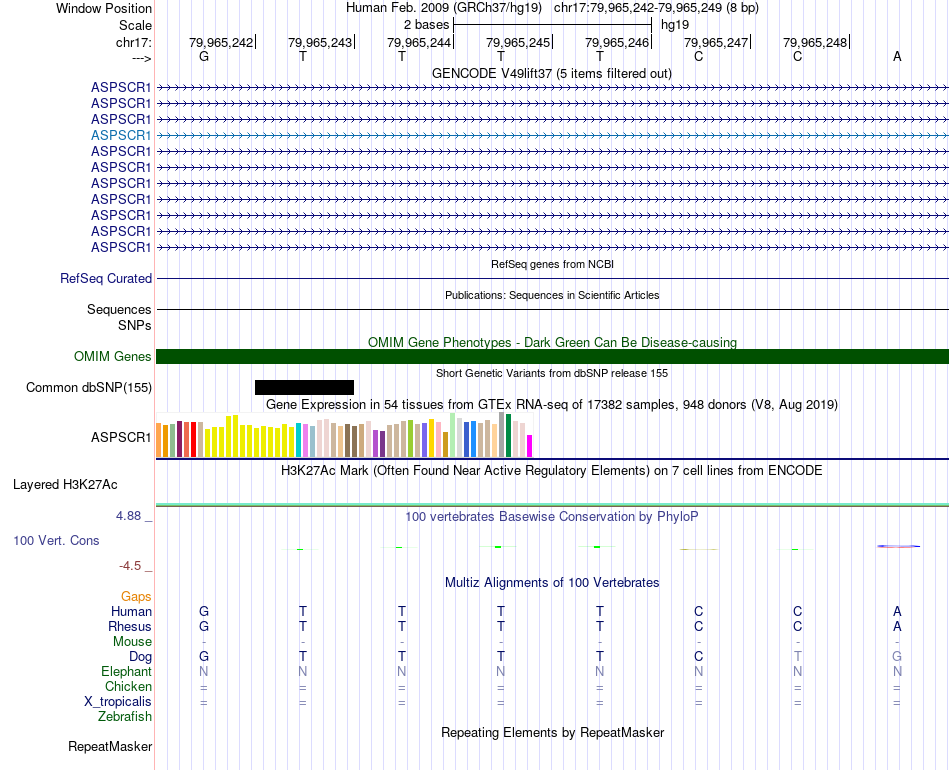This screenshot has height=770, width=950.
Task: Select the Zebrafish alignment row label
Action: (x=125, y=717)
